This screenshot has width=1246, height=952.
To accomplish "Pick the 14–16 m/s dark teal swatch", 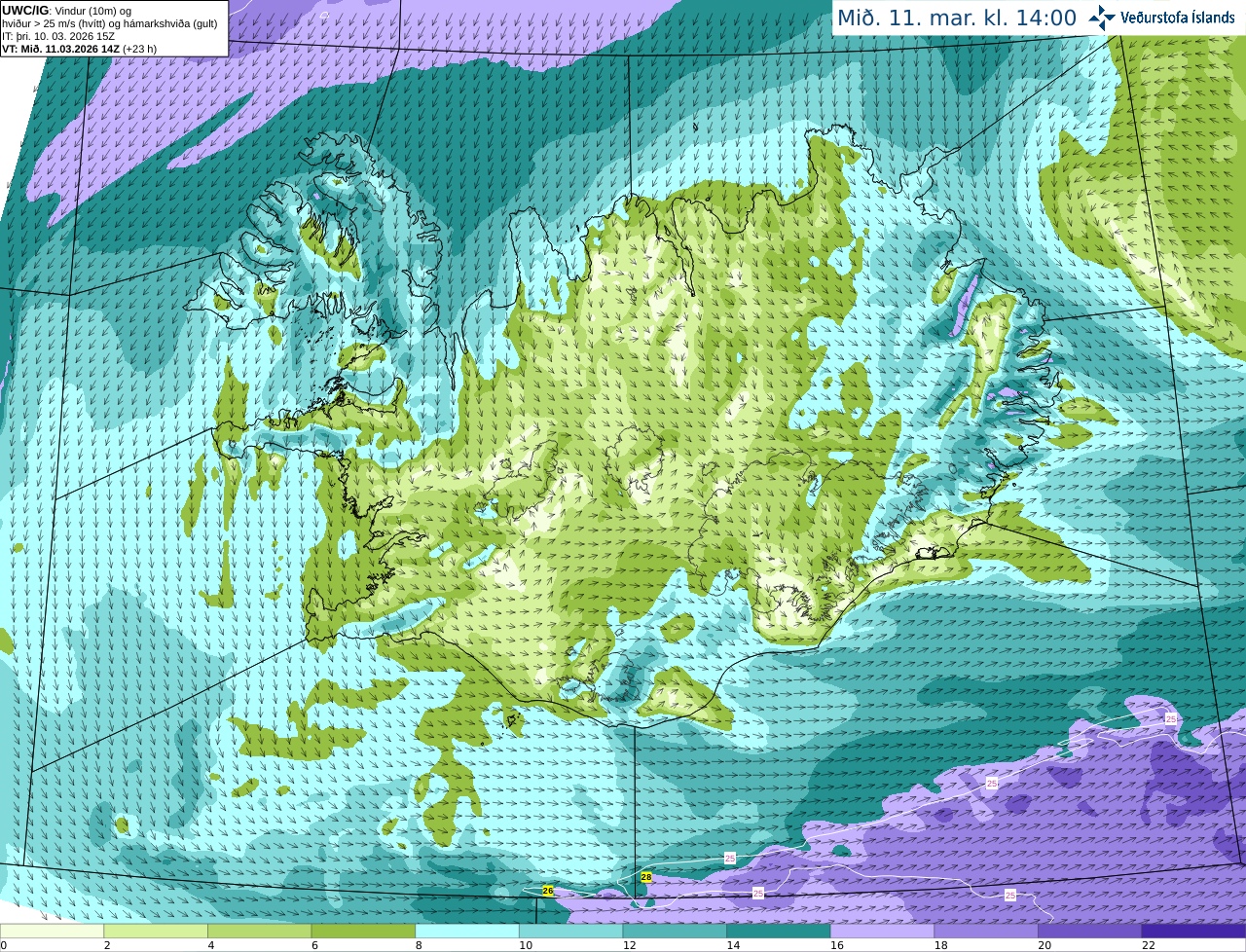I will point(779,932).
